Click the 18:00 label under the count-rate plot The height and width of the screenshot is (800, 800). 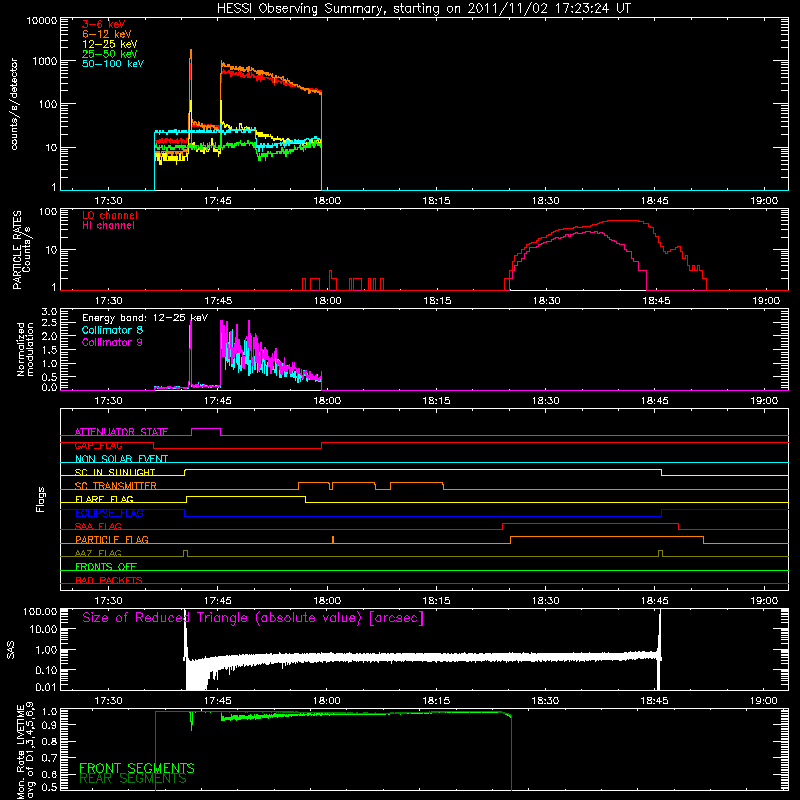coord(327,201)
